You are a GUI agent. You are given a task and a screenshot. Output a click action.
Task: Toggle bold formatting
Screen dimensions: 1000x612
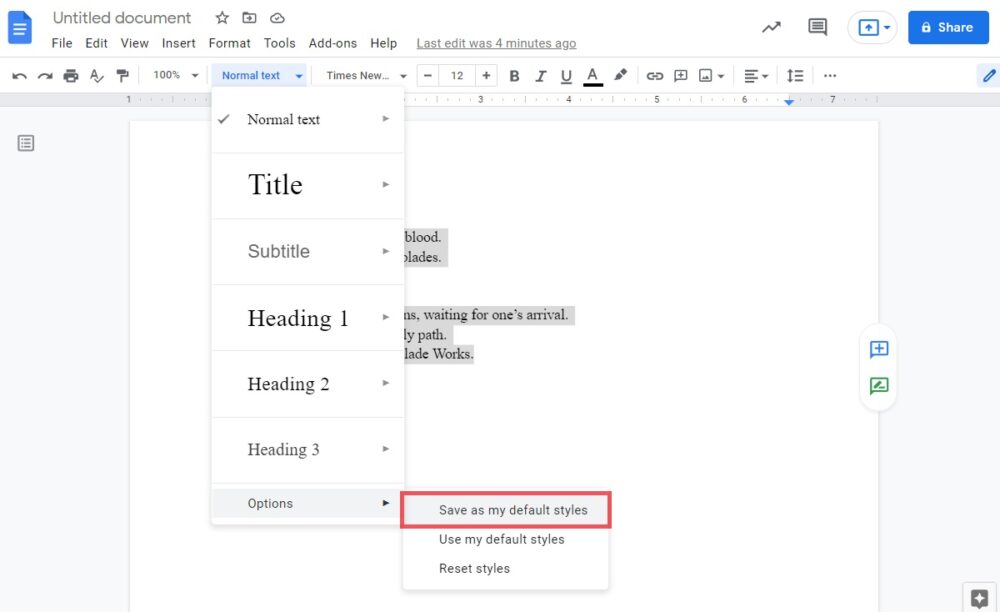click(514, 76)
